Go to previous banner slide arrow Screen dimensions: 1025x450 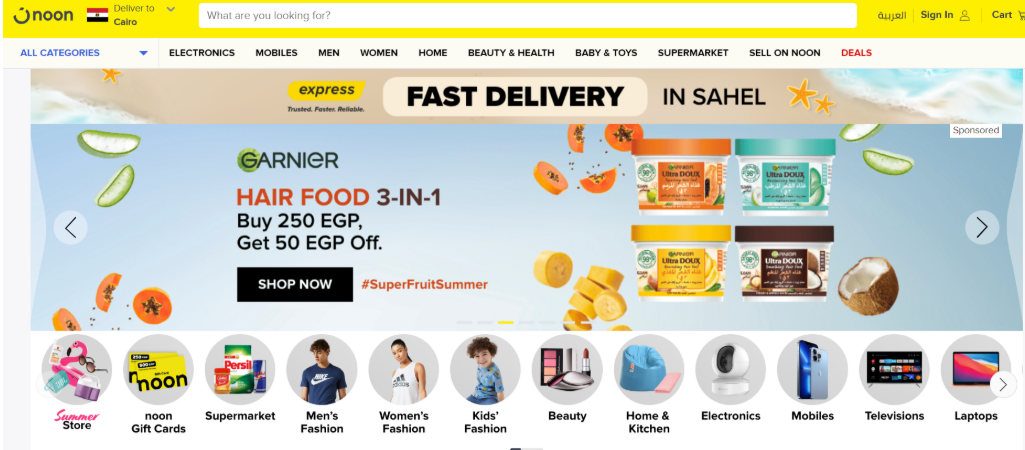71,228
